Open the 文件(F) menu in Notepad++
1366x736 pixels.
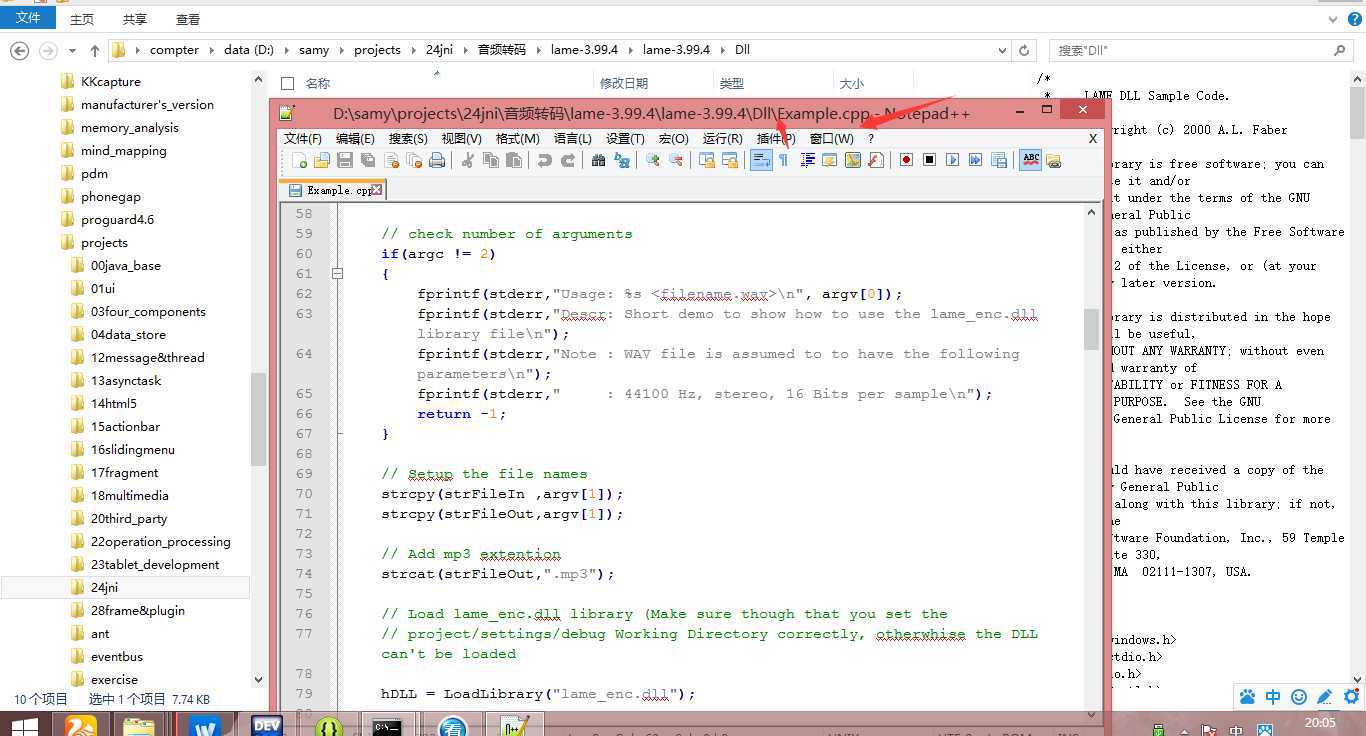(x=303, y=139)
